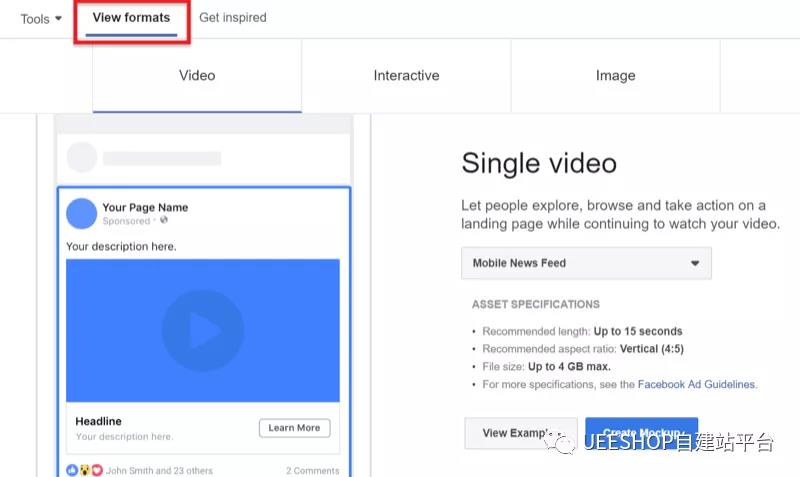Viewport: 800px width, 477px height.
Task: Click the blue page profile avatar
Action: pyautogui.click(x=82, y=214)
